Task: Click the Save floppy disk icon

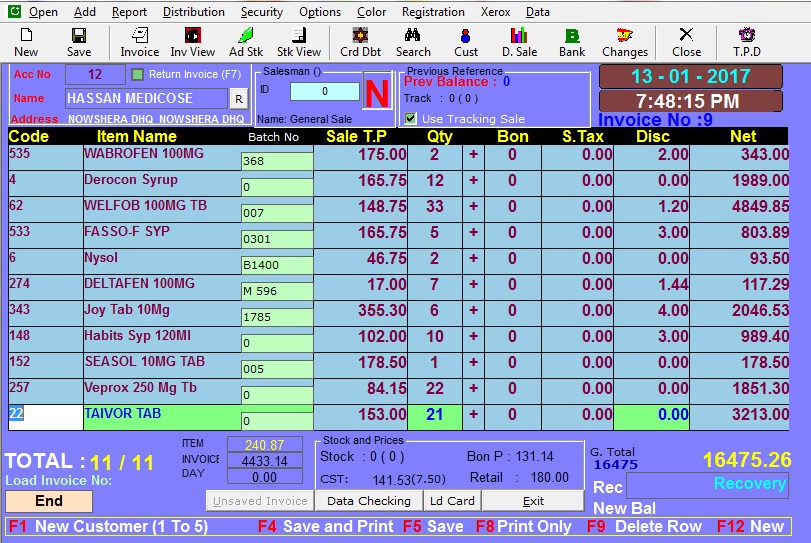Action: [79, 35]
